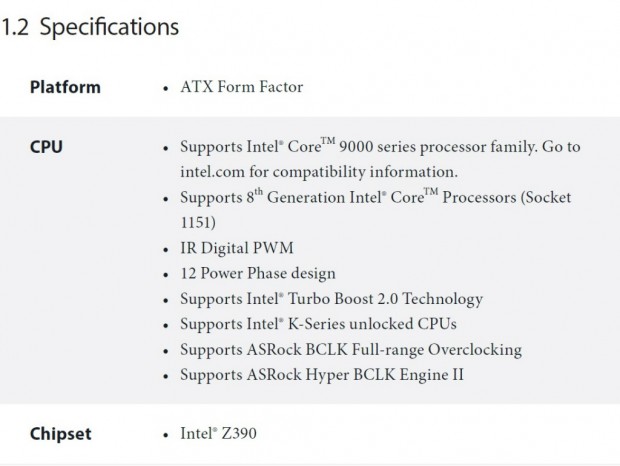The width and height of the screenshot is (620, 466).
Task: Click the "12 Power Phase design" entry
Action: pyautogui.click(x=257, y=273)
